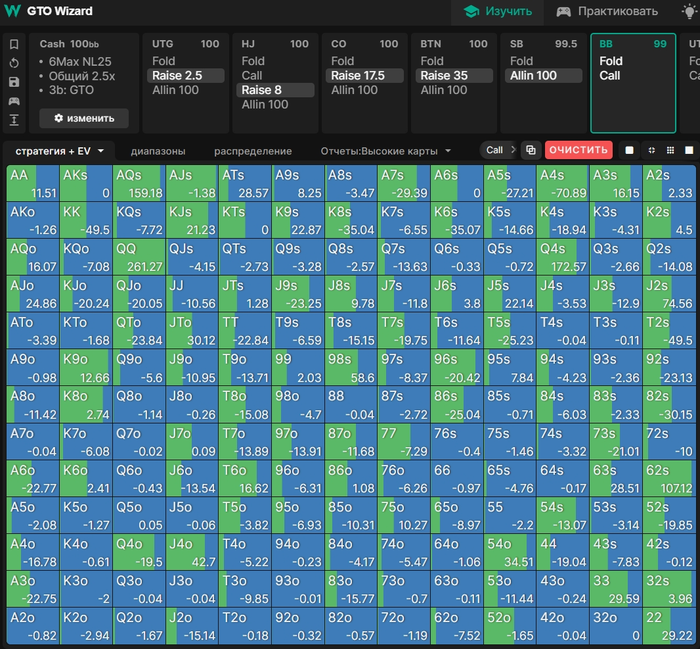Image resolution: width=700 pixels, height=649 pixels.
Task: Click the JTo cell showing 30.12
Action: (192, 331)
